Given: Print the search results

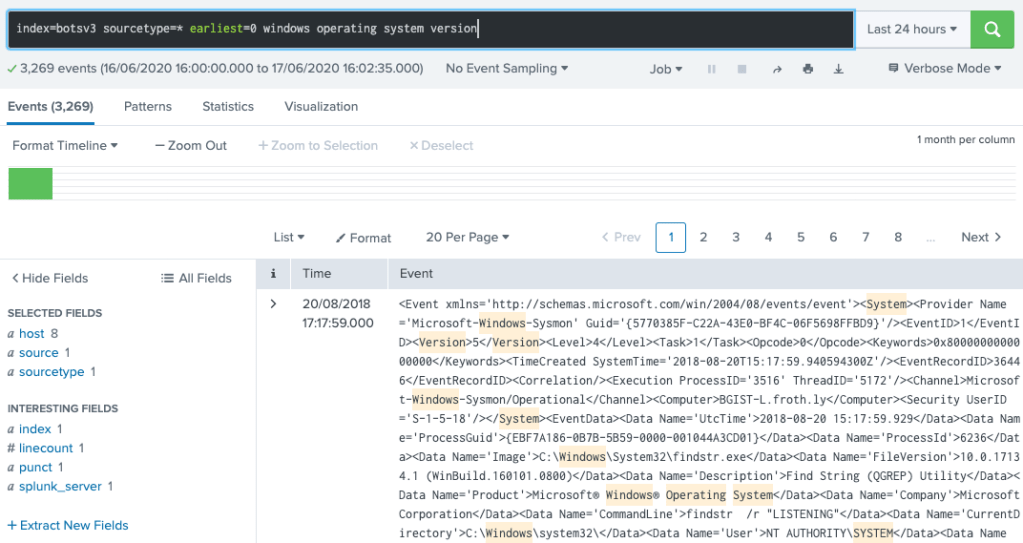Looking at the screenshot, I should (x=807, y=69).
